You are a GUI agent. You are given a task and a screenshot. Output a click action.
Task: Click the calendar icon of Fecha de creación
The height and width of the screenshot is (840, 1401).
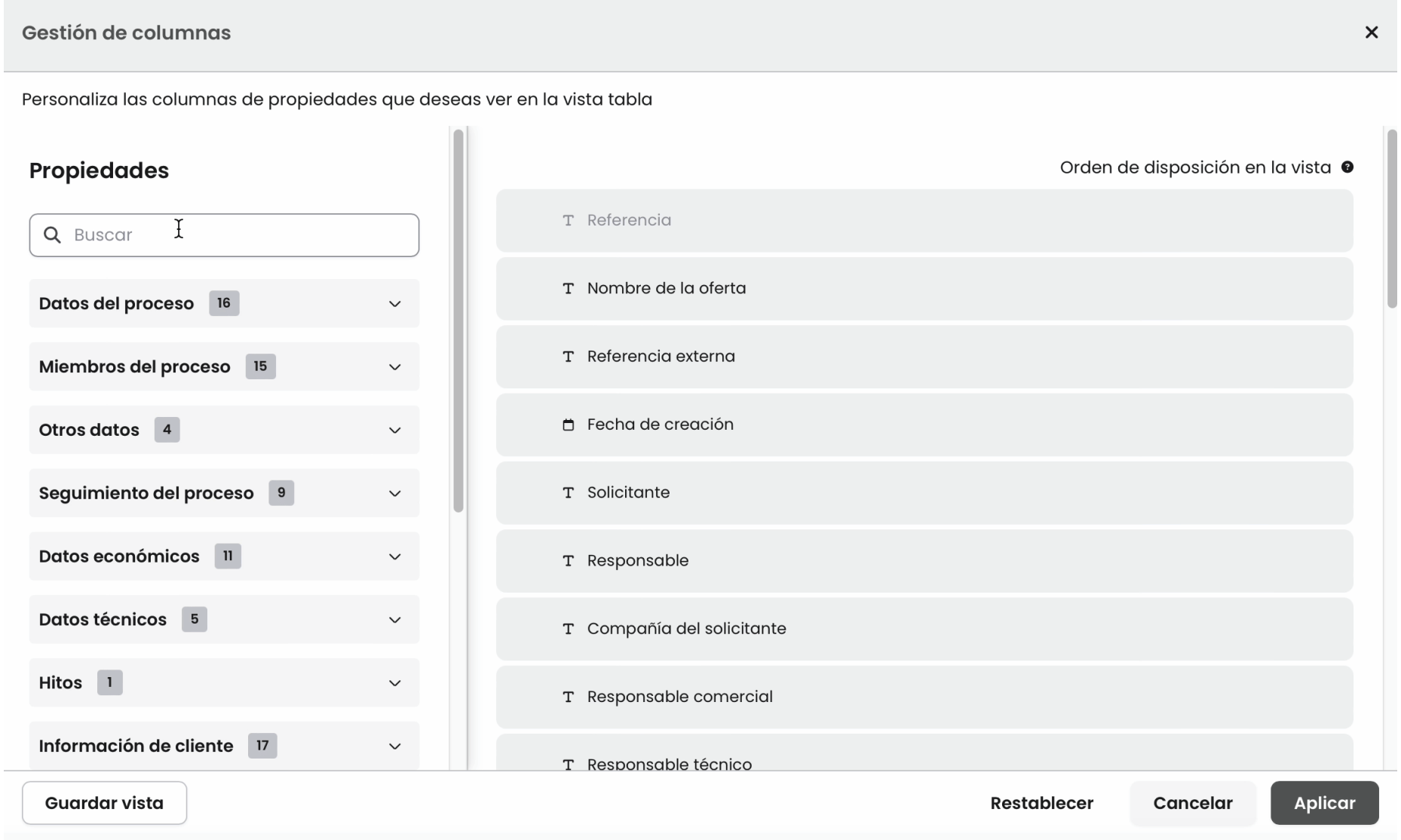569,425
